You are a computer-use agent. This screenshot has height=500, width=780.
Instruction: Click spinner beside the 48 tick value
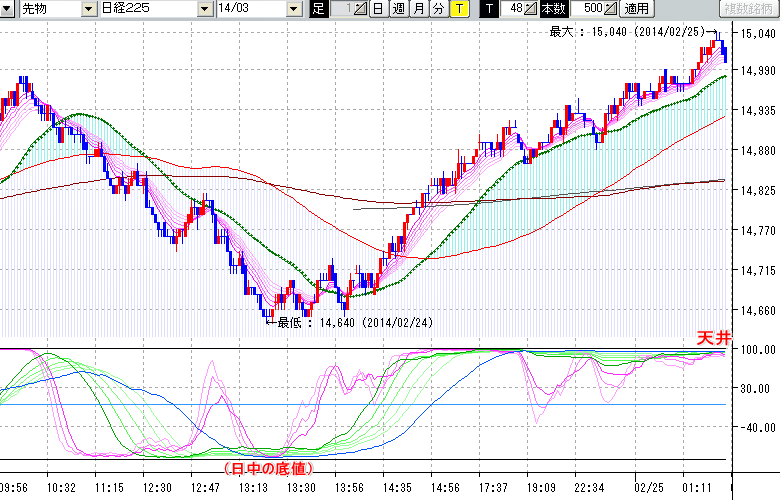click(x=531, y=9)
